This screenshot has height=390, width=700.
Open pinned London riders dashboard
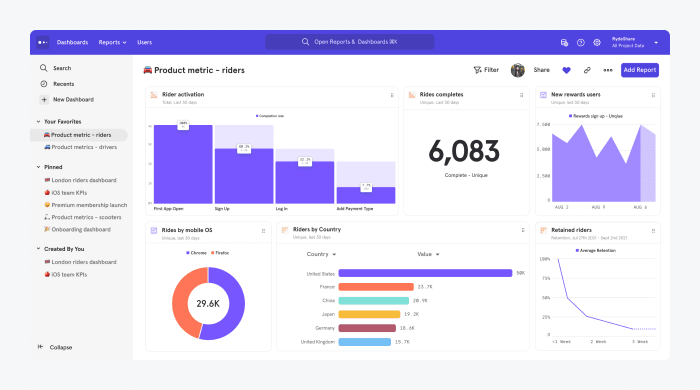(x=80, y=180)
